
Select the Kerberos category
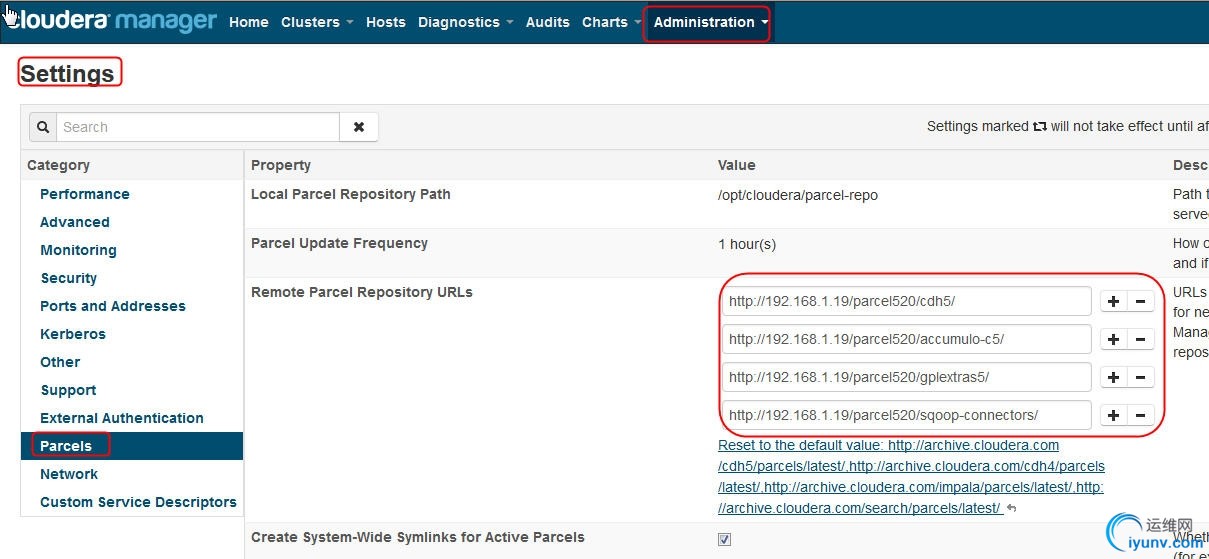73,334
